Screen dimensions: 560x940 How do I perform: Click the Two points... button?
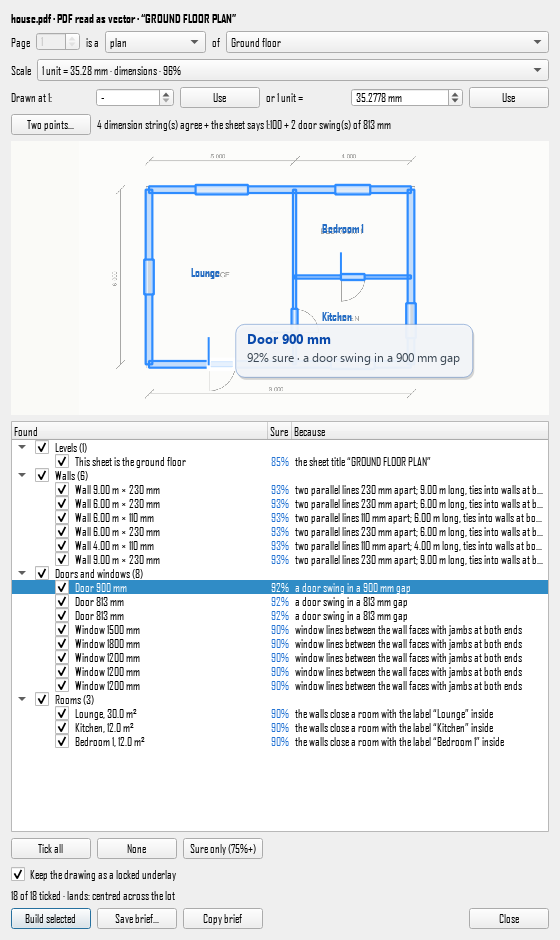[x=51, y=125]
